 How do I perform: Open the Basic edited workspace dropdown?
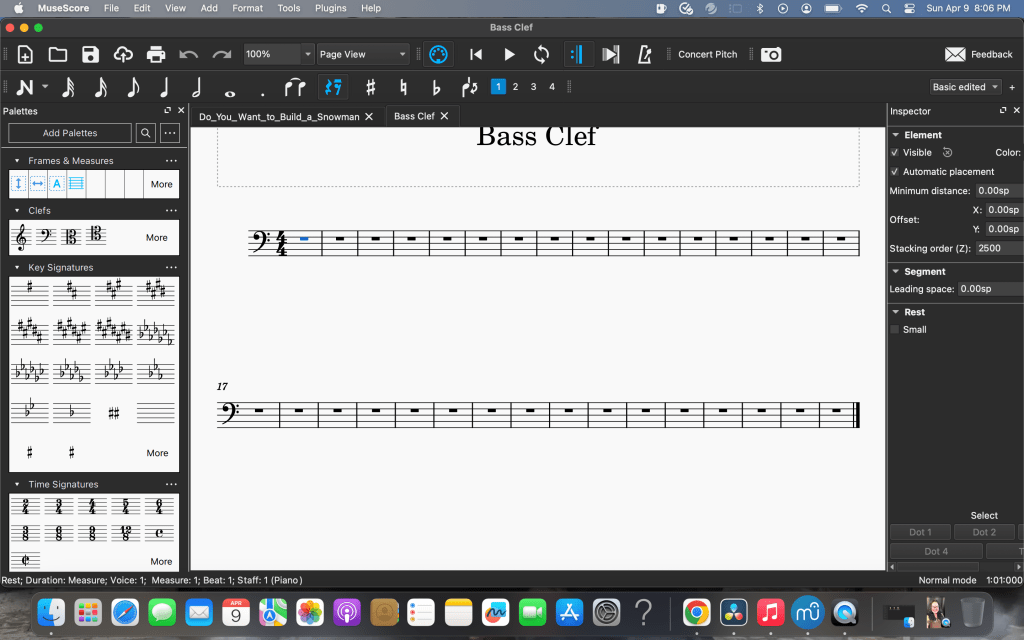tap(966, 87)
